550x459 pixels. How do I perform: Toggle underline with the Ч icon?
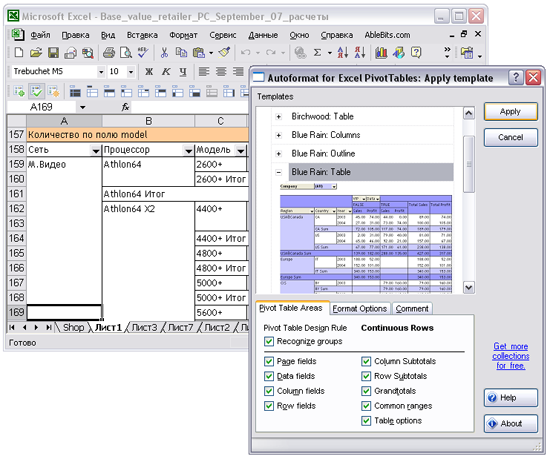[183, 72]
